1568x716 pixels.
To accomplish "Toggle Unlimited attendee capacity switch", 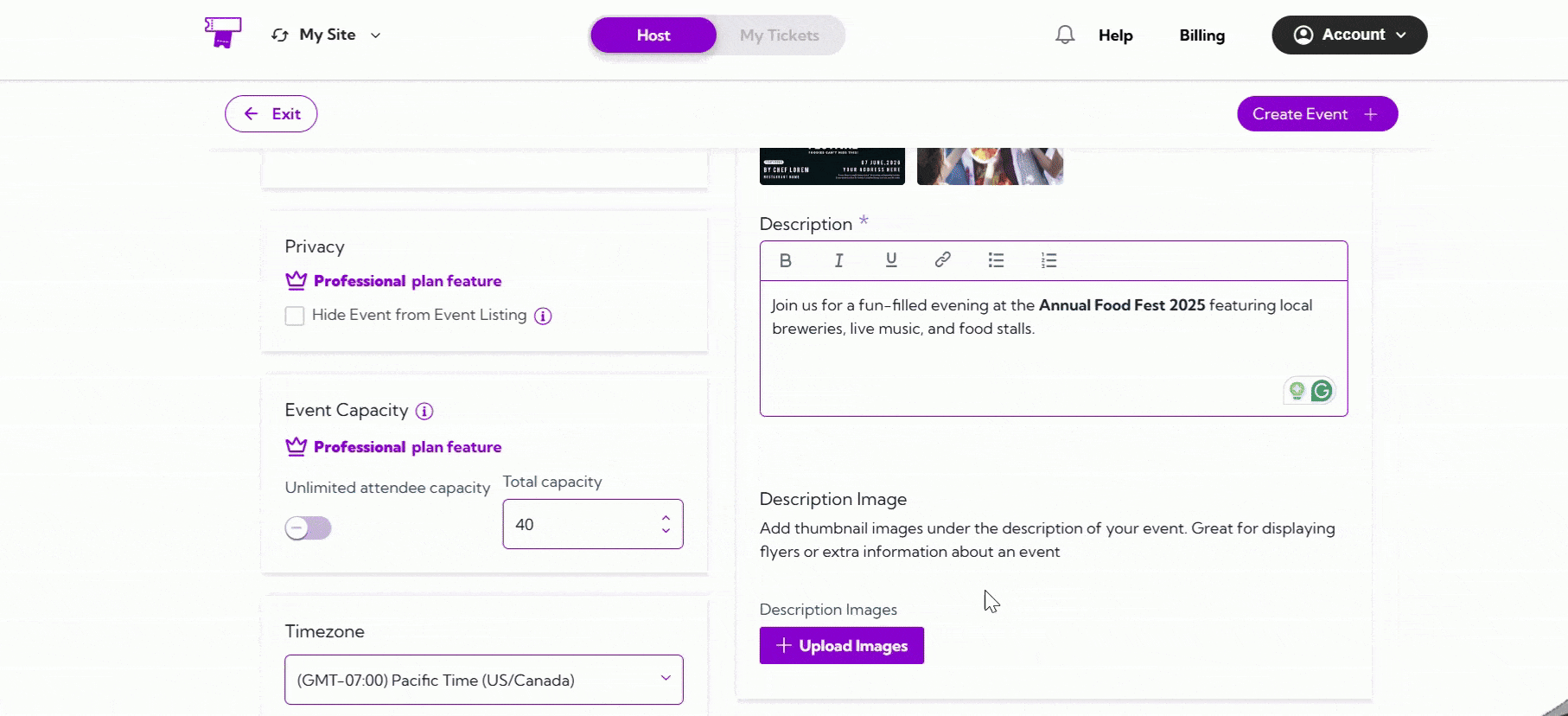I will 309,527.
